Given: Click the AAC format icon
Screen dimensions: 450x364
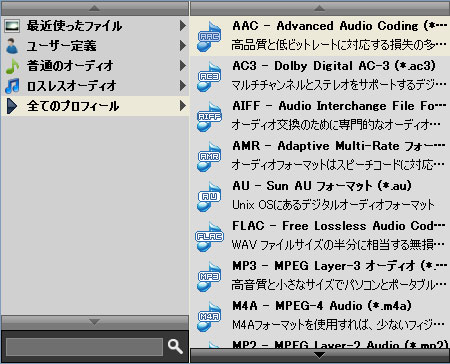Looking at the screenshot, I should click(x=209, y=36).
